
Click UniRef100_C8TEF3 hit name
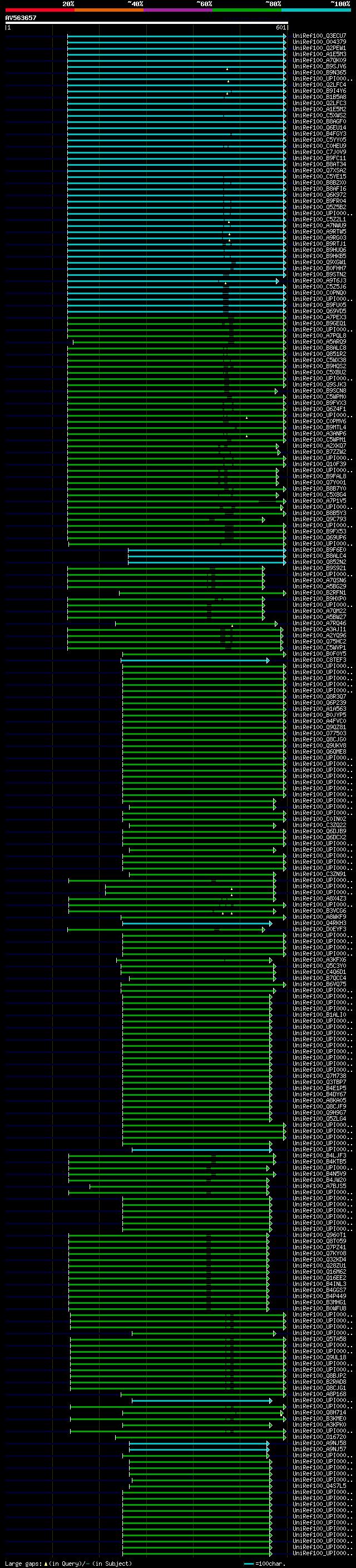point(319,660)
